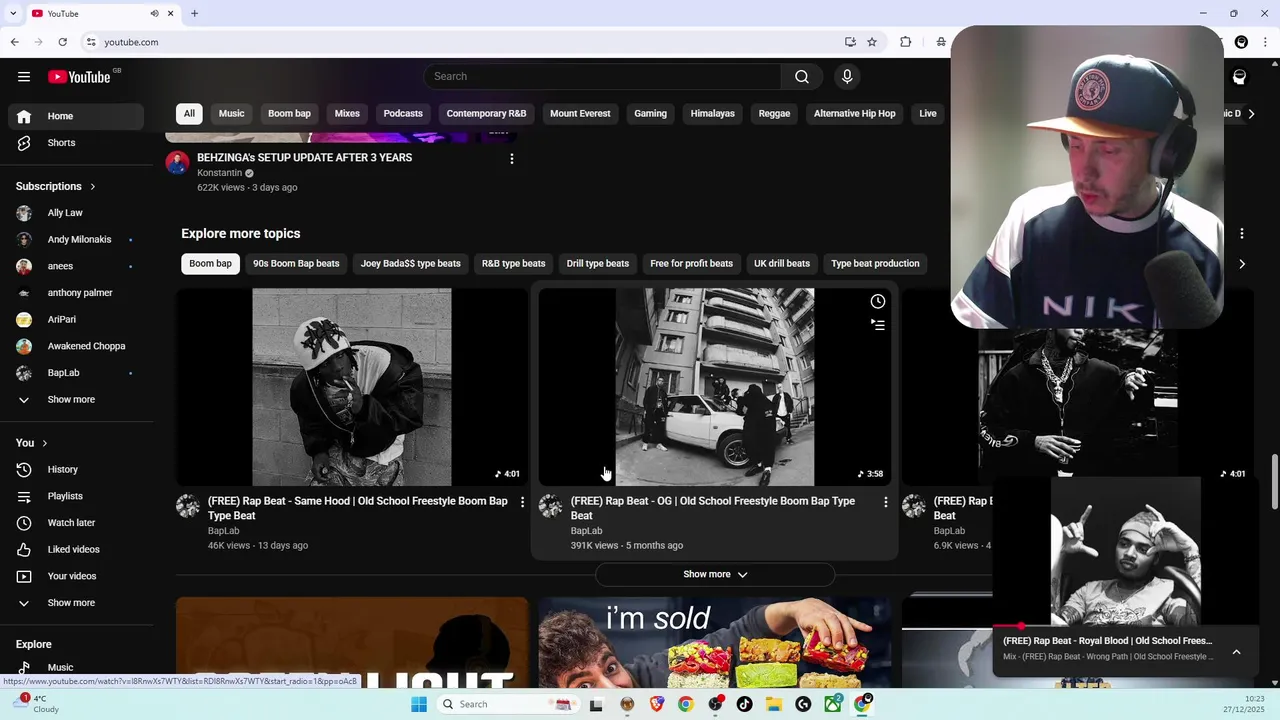The height and width of the screenshot is (720, 1280).
Task: Add OG beat video to Watch later
Action: click(x=877, y=302)
